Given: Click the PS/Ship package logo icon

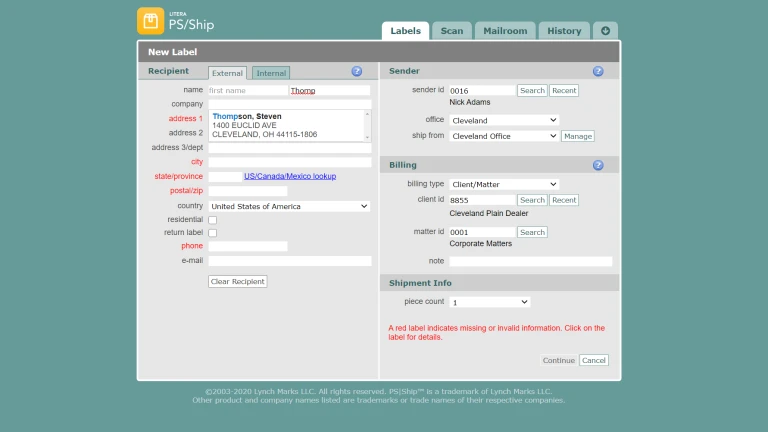Looking at the screenshot, I should pyautogui.click(x=150, y=21).
